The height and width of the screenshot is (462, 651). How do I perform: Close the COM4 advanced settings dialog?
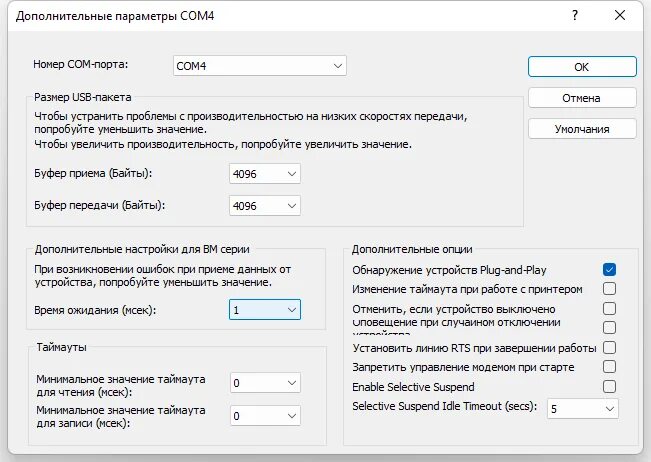[x=621, y=16]
